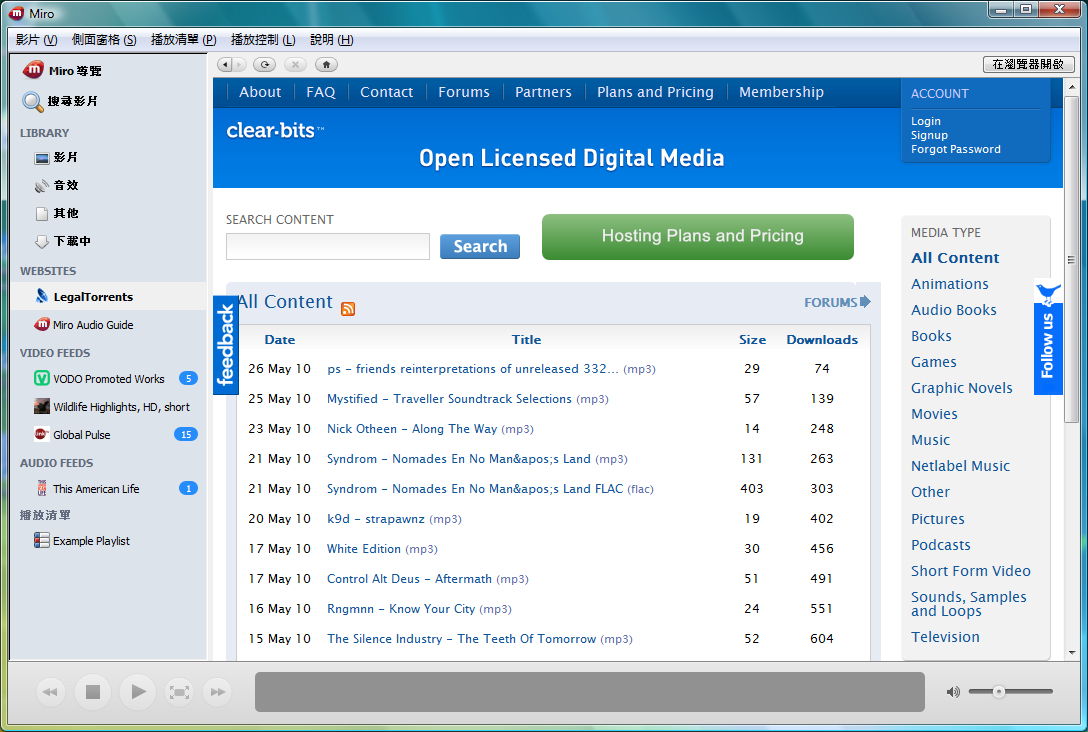
Task: Mute audio with the speaker icon
Action: click(953, 692)
